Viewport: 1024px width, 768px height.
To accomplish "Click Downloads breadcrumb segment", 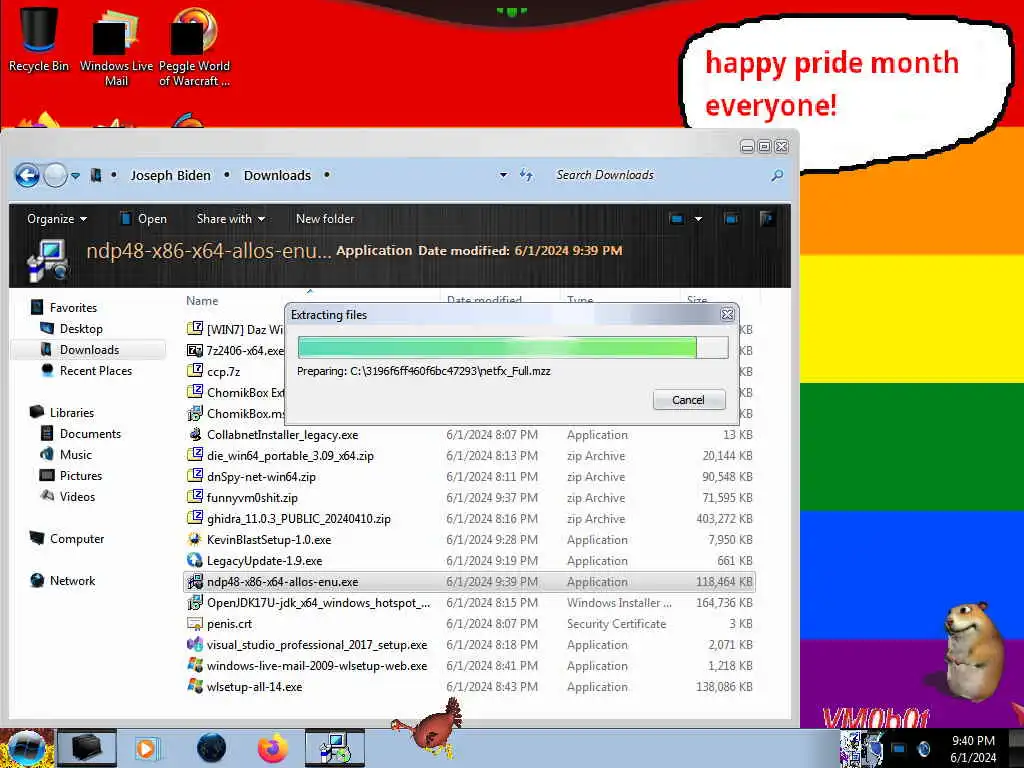I will [277, 175].
